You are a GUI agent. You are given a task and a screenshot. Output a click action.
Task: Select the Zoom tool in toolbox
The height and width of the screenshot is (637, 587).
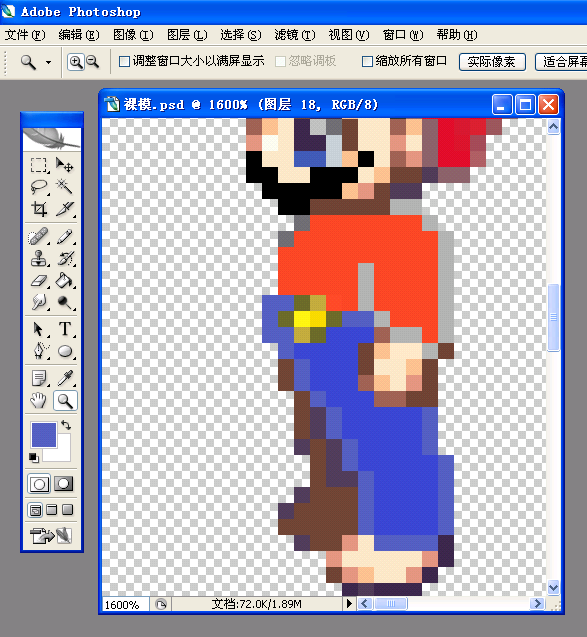(65, 401)
